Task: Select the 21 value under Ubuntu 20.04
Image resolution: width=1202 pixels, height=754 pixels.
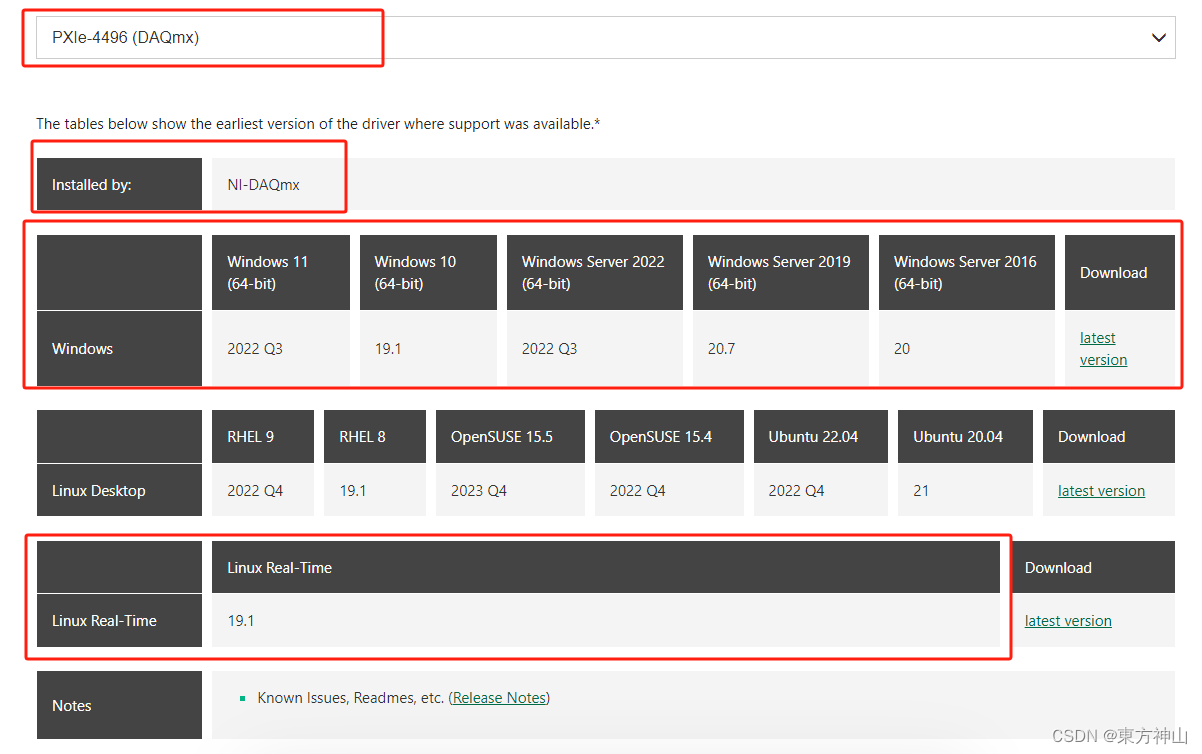Action: (921, 491)
